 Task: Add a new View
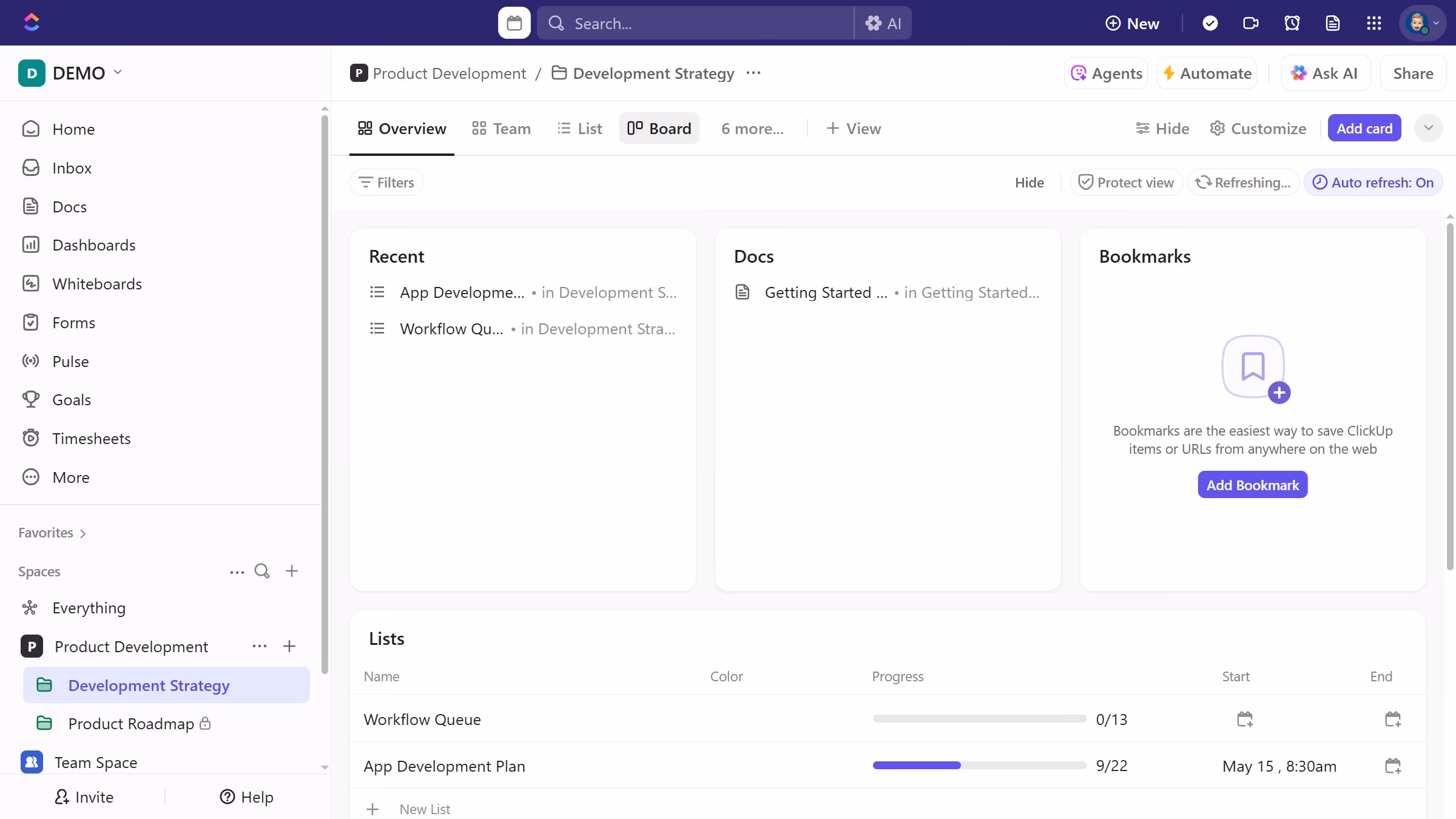point(853,129)
